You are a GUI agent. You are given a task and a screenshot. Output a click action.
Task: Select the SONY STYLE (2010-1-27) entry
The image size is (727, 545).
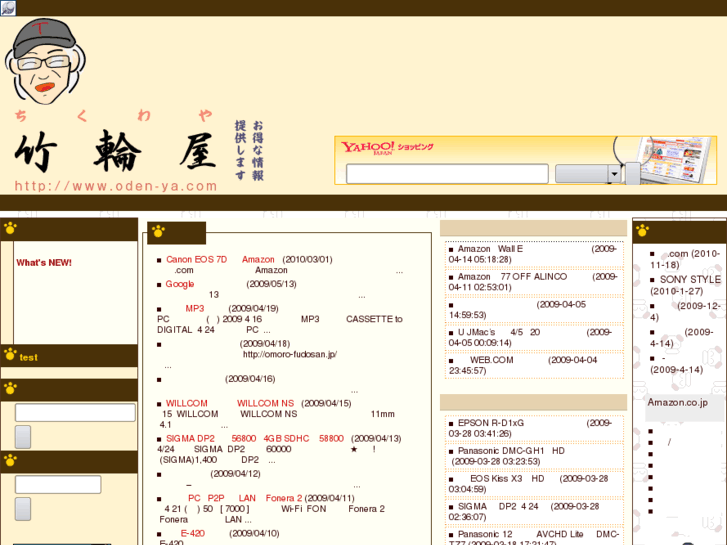pos(685,285)
